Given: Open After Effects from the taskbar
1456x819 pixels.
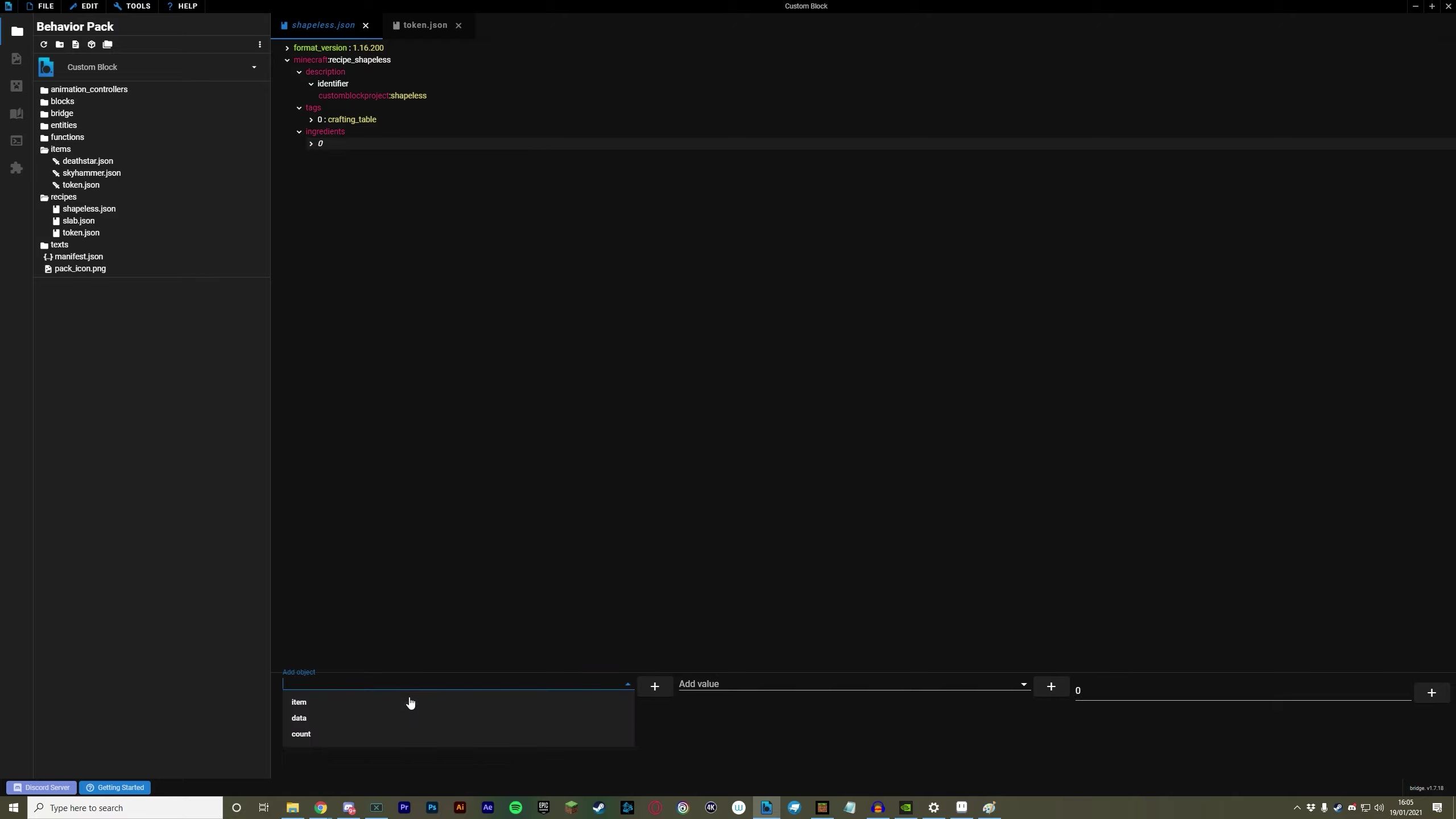Looking at the screenshot, I should [x=488, y=808].
